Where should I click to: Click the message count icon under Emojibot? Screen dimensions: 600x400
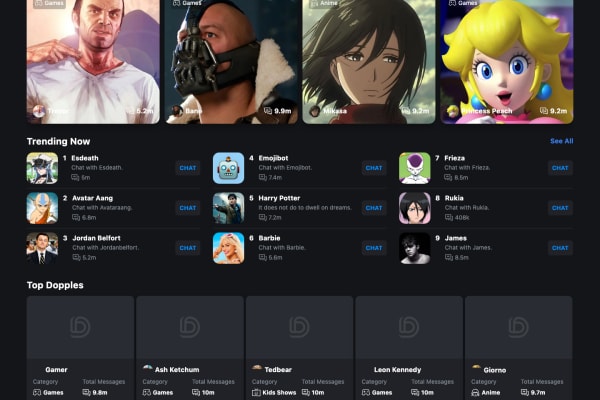262,178
